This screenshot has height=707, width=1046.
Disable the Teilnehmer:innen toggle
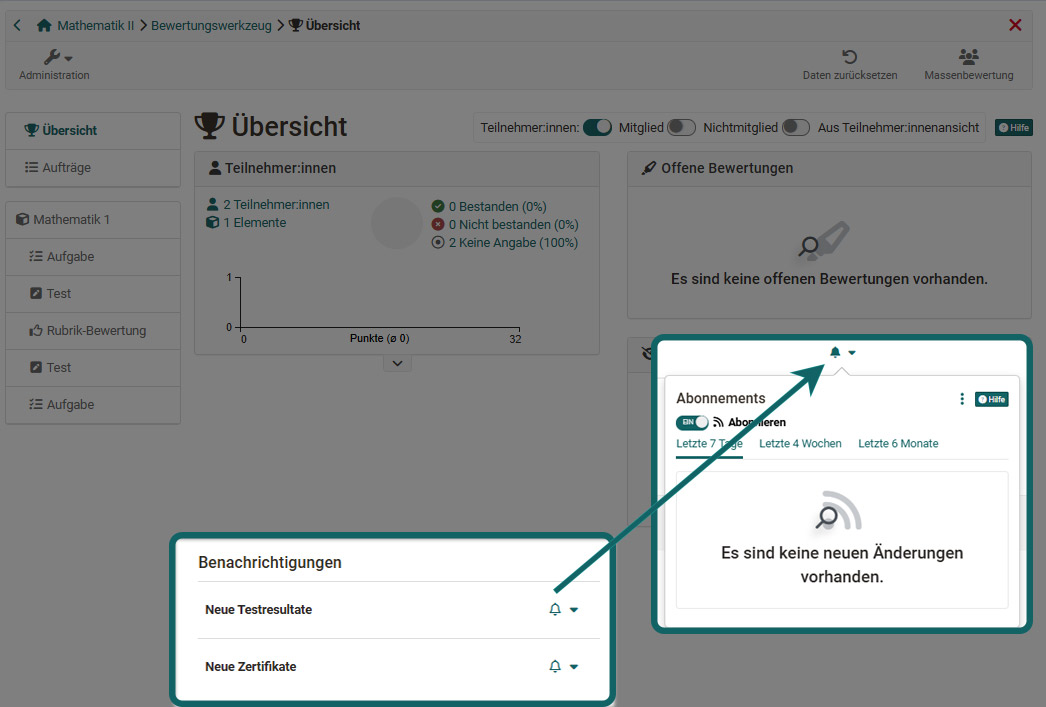597,128
